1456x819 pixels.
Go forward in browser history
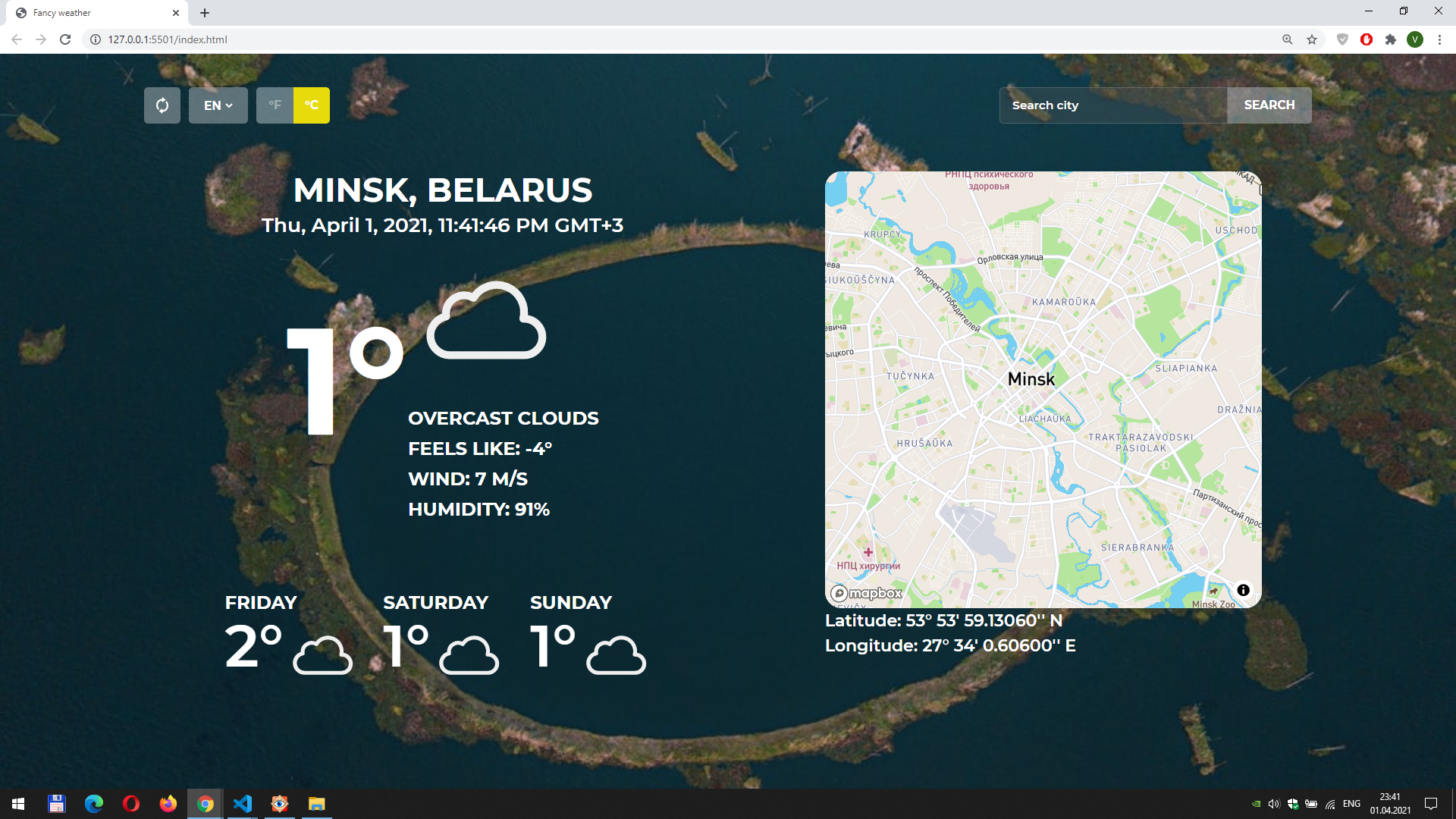[41, 39]
